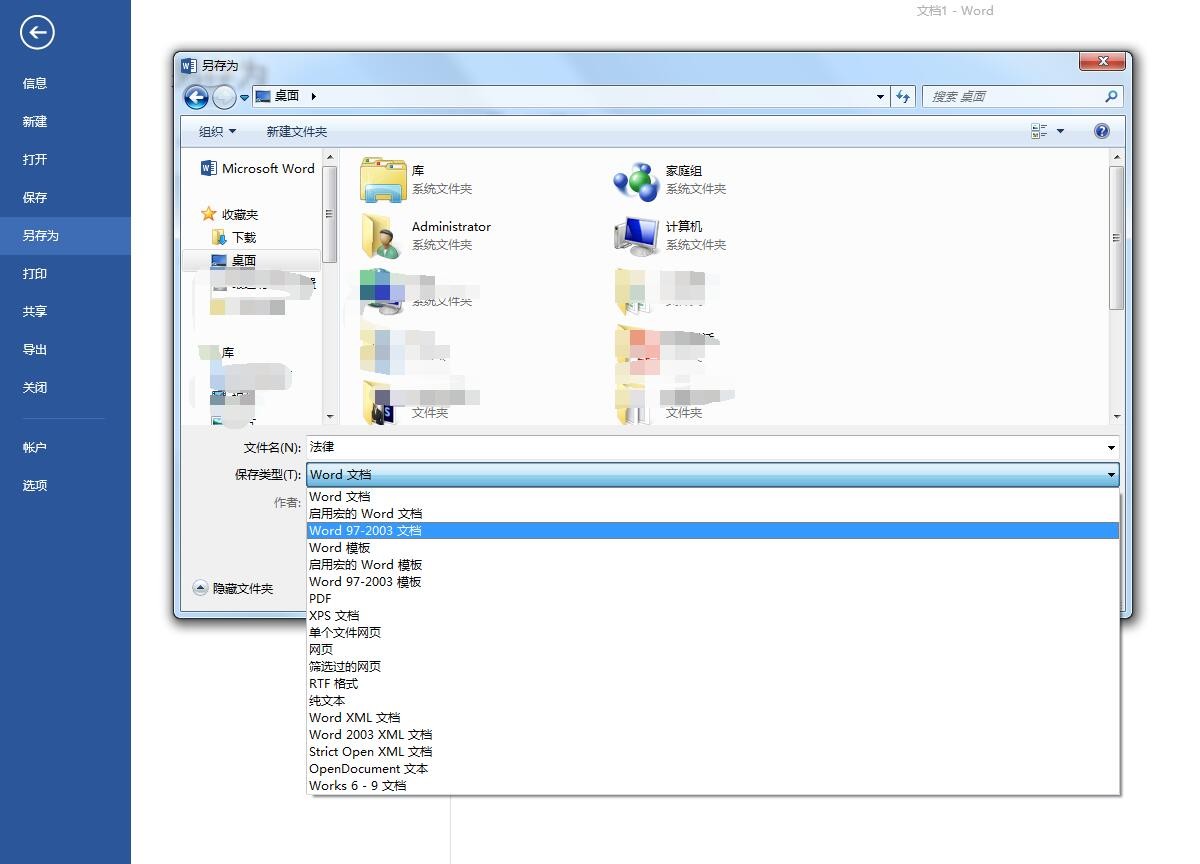Select 桌面 in navigation pane
The height and width of the screenshot is (864, 1200).
click(x=234, y=260)
